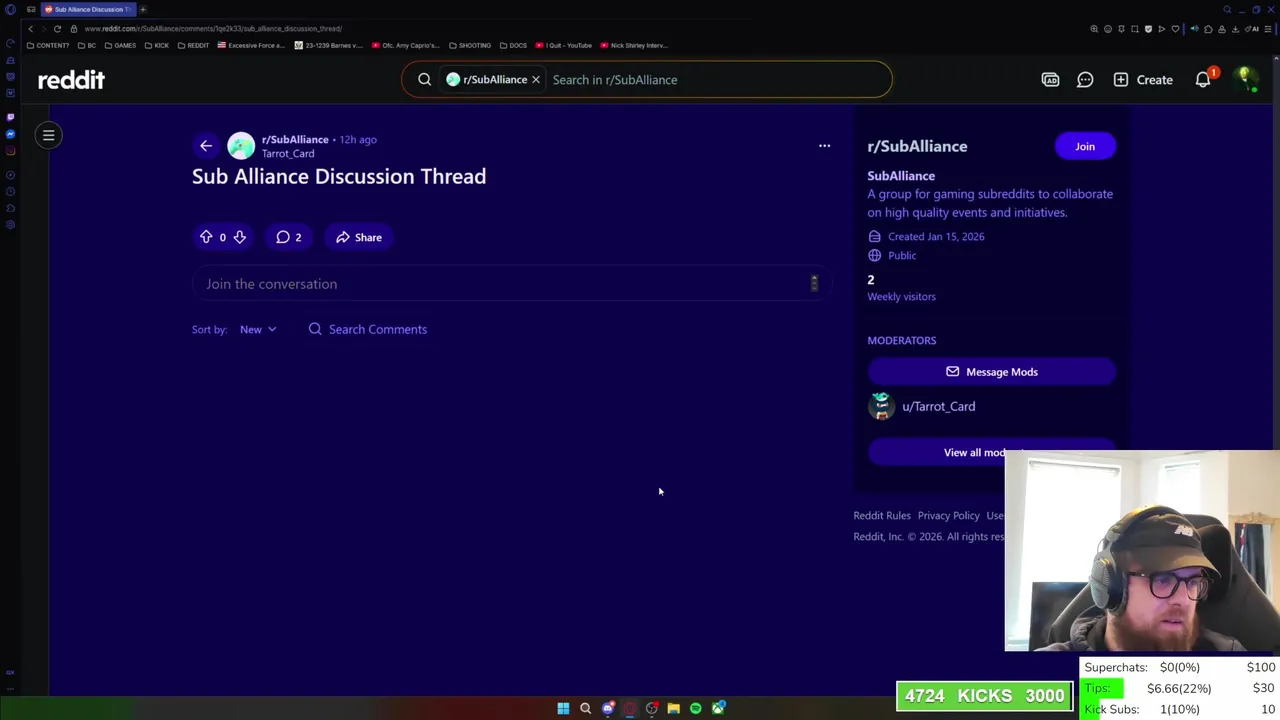Open the SHOOTING bookmarks folder
1280x720 pixels.
click(x=470, y=45)
